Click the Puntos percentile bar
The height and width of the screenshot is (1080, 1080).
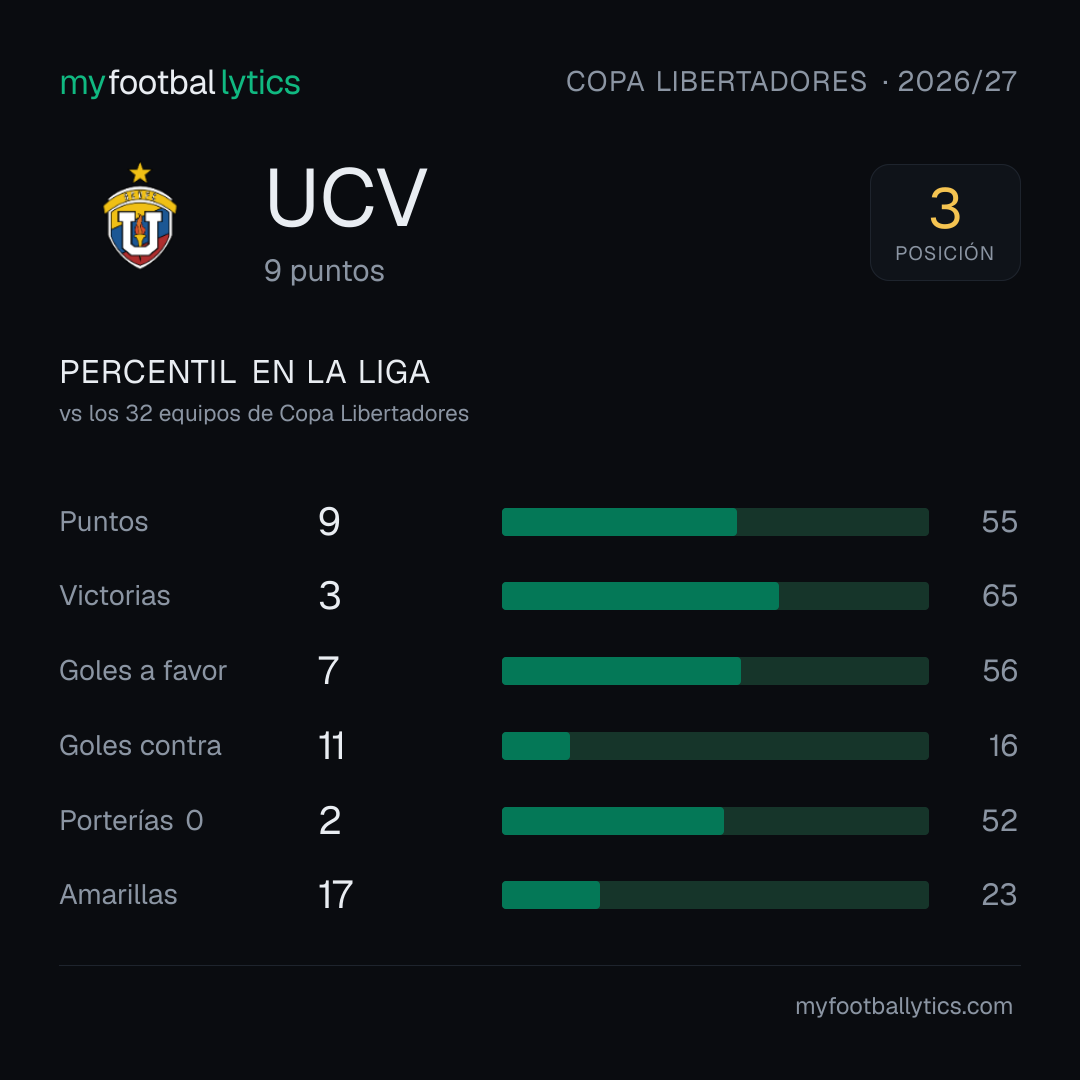pos(715,522)
